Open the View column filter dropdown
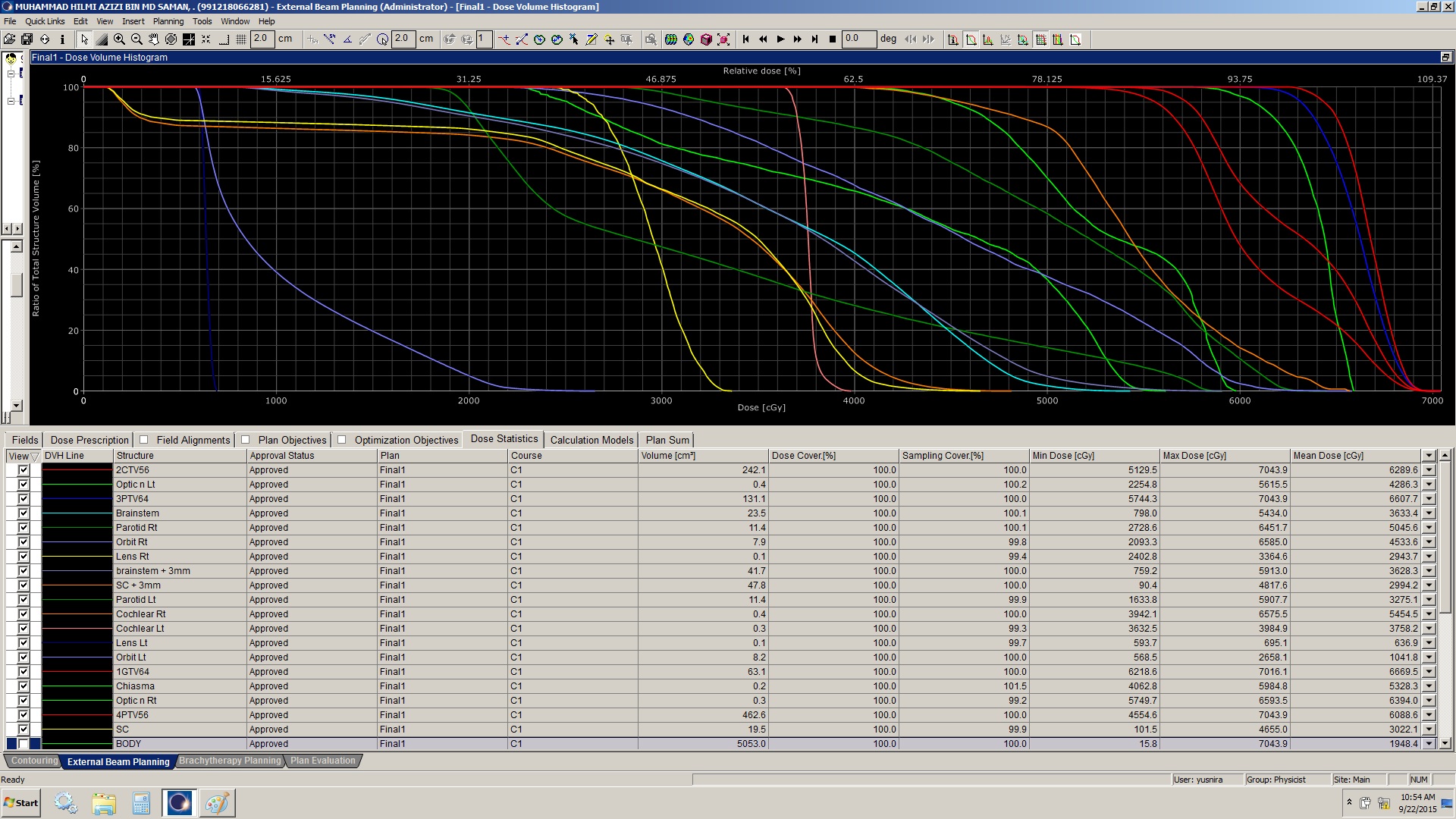Screen dimensions: 1456x819 pyautogui.click(x=35, y=457)
